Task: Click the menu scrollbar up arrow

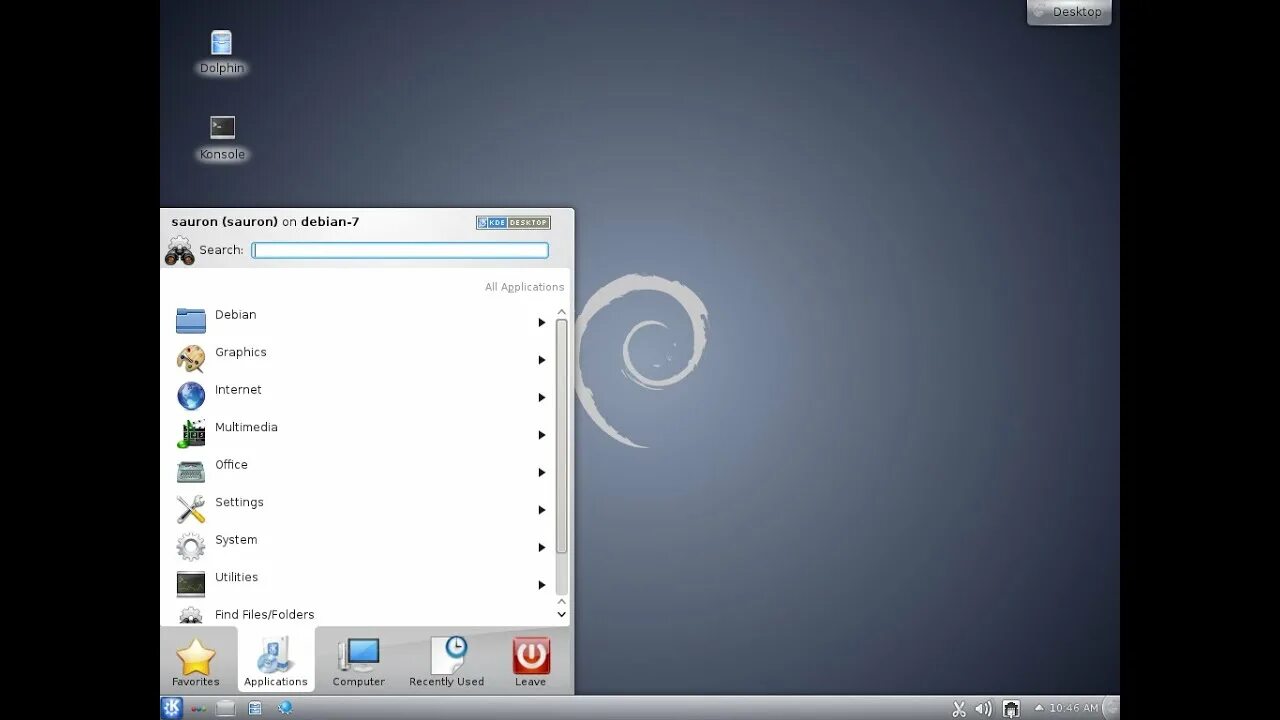Action: [561, 312]
